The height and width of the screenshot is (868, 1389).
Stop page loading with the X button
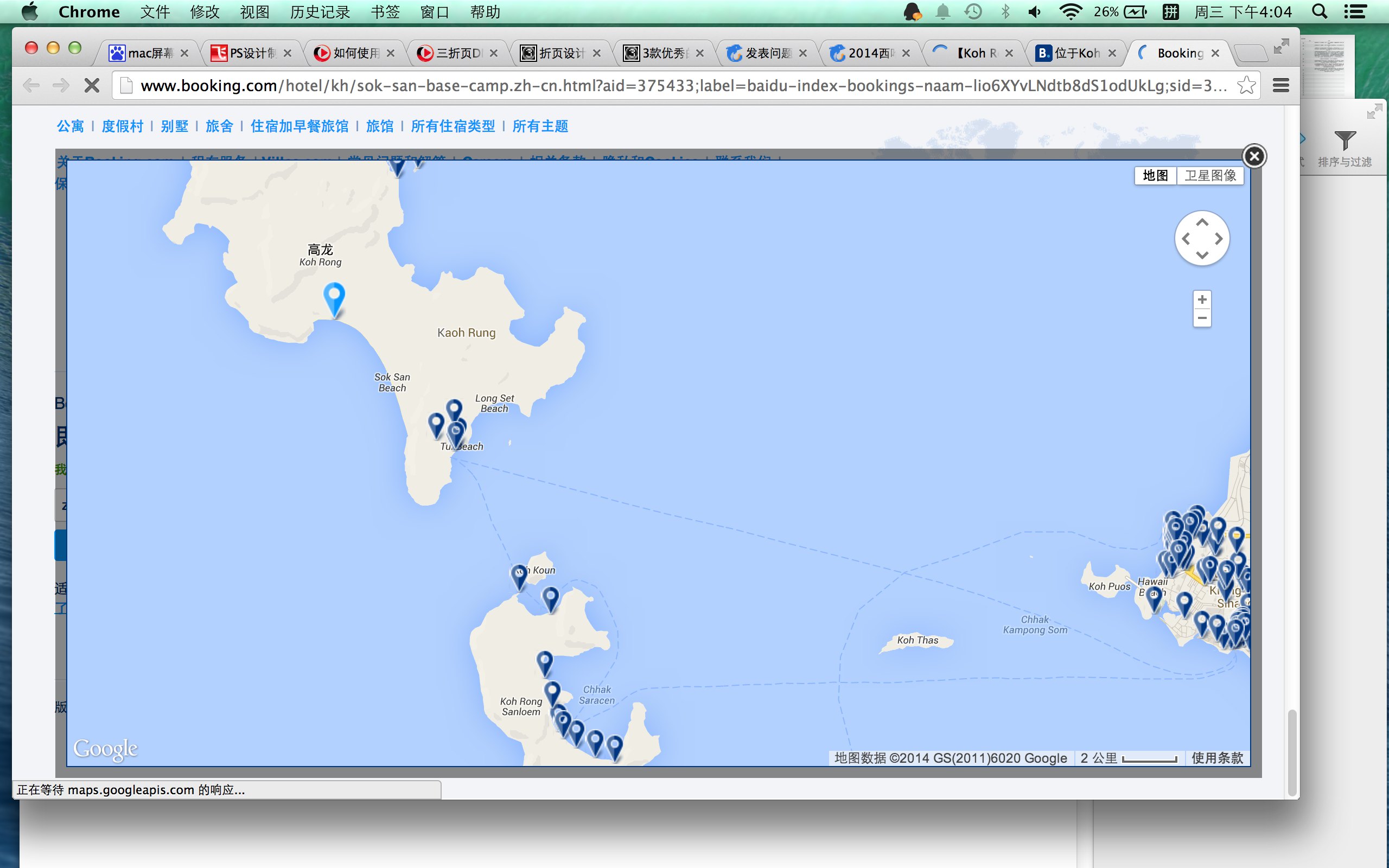[x=92, y=86]
